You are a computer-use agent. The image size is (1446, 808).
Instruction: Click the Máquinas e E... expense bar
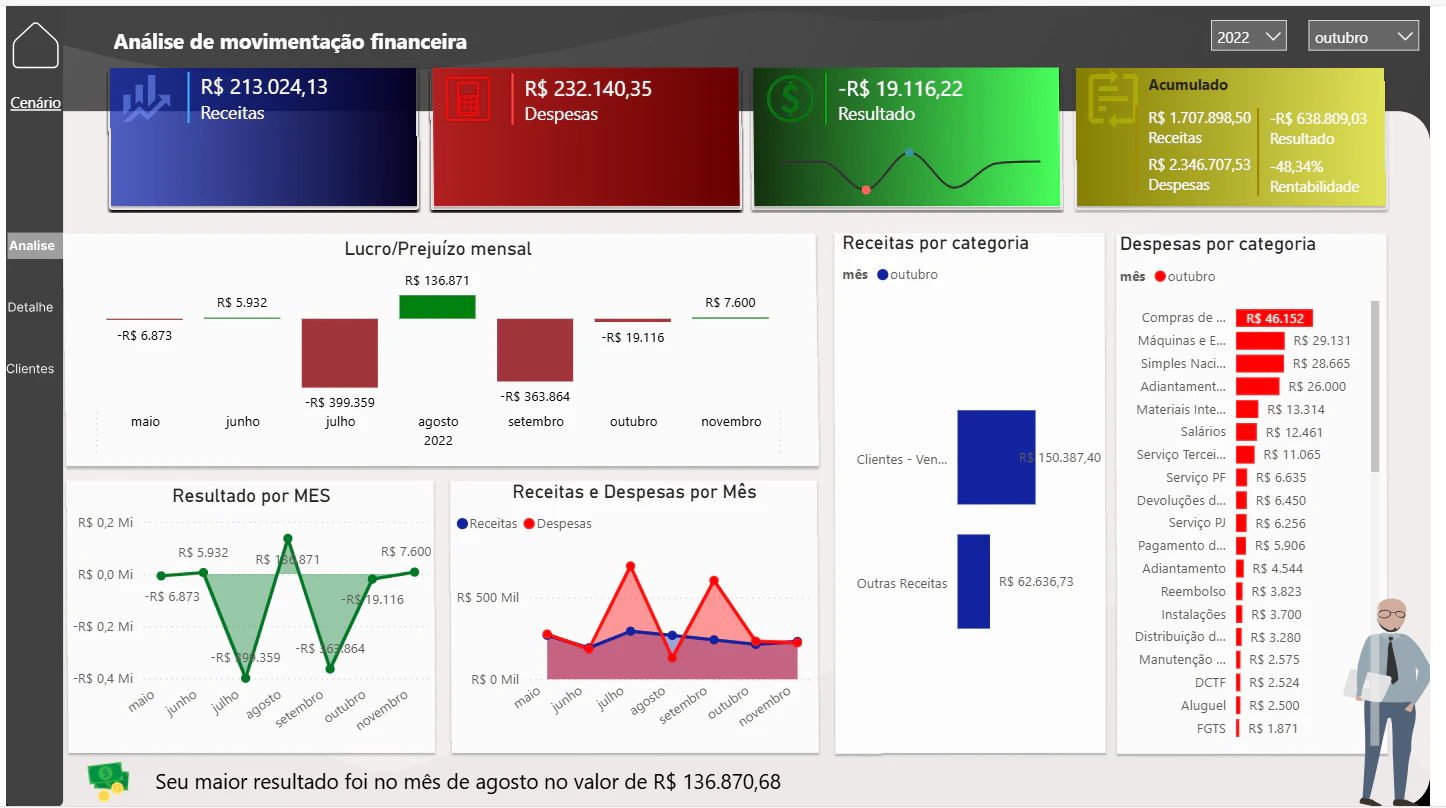click(1260, 341)
